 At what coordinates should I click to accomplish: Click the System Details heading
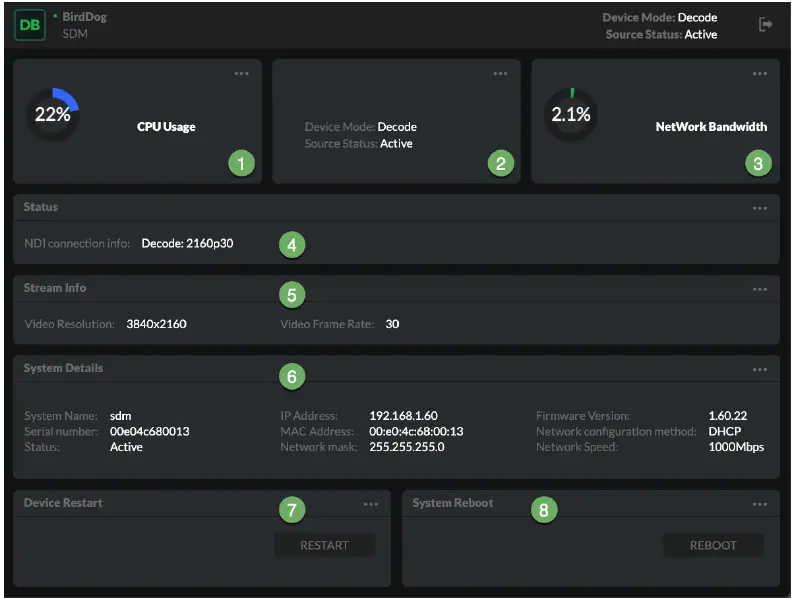63,368
